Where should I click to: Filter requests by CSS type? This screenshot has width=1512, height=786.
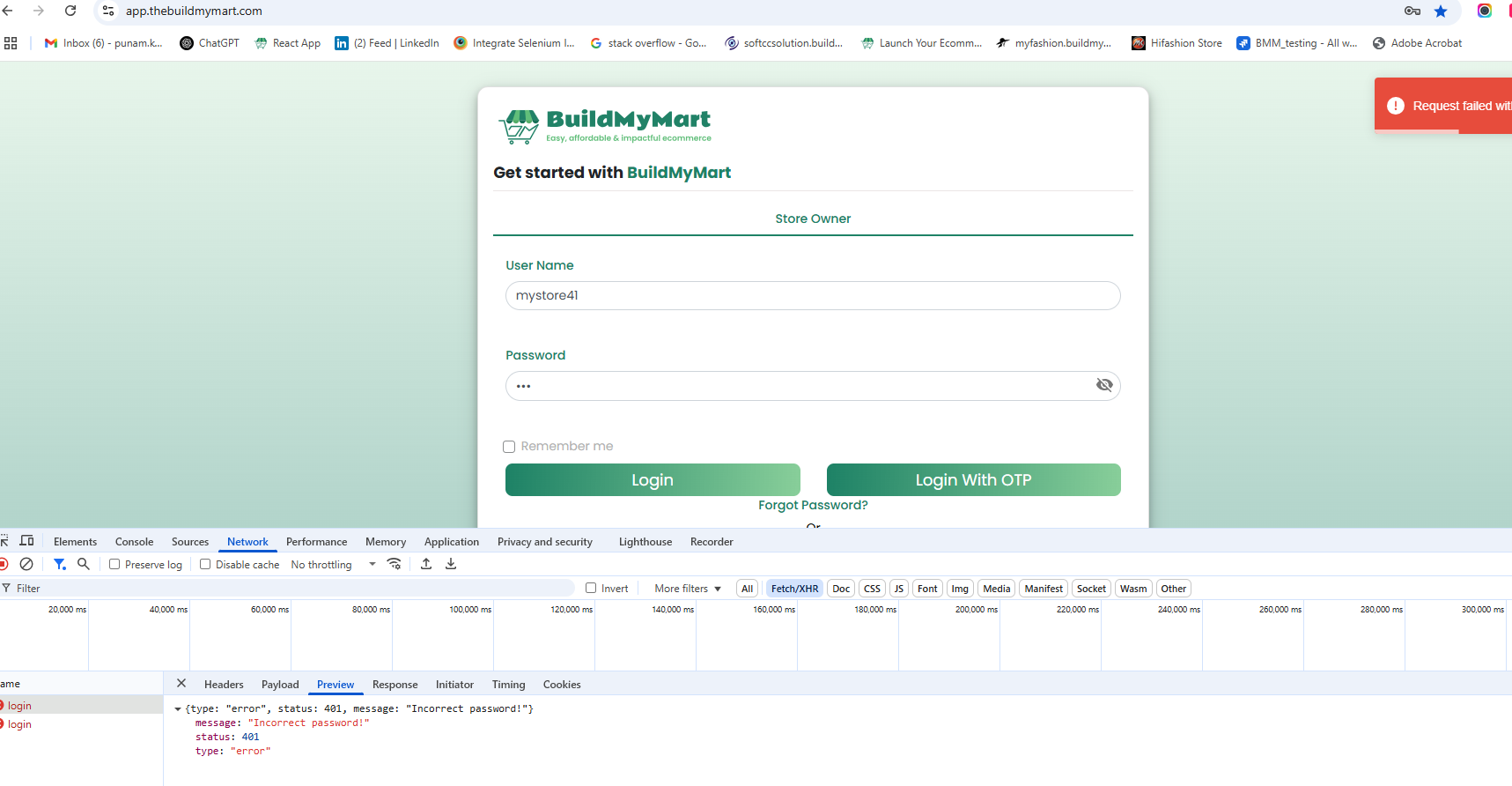[x=872, y=589]
